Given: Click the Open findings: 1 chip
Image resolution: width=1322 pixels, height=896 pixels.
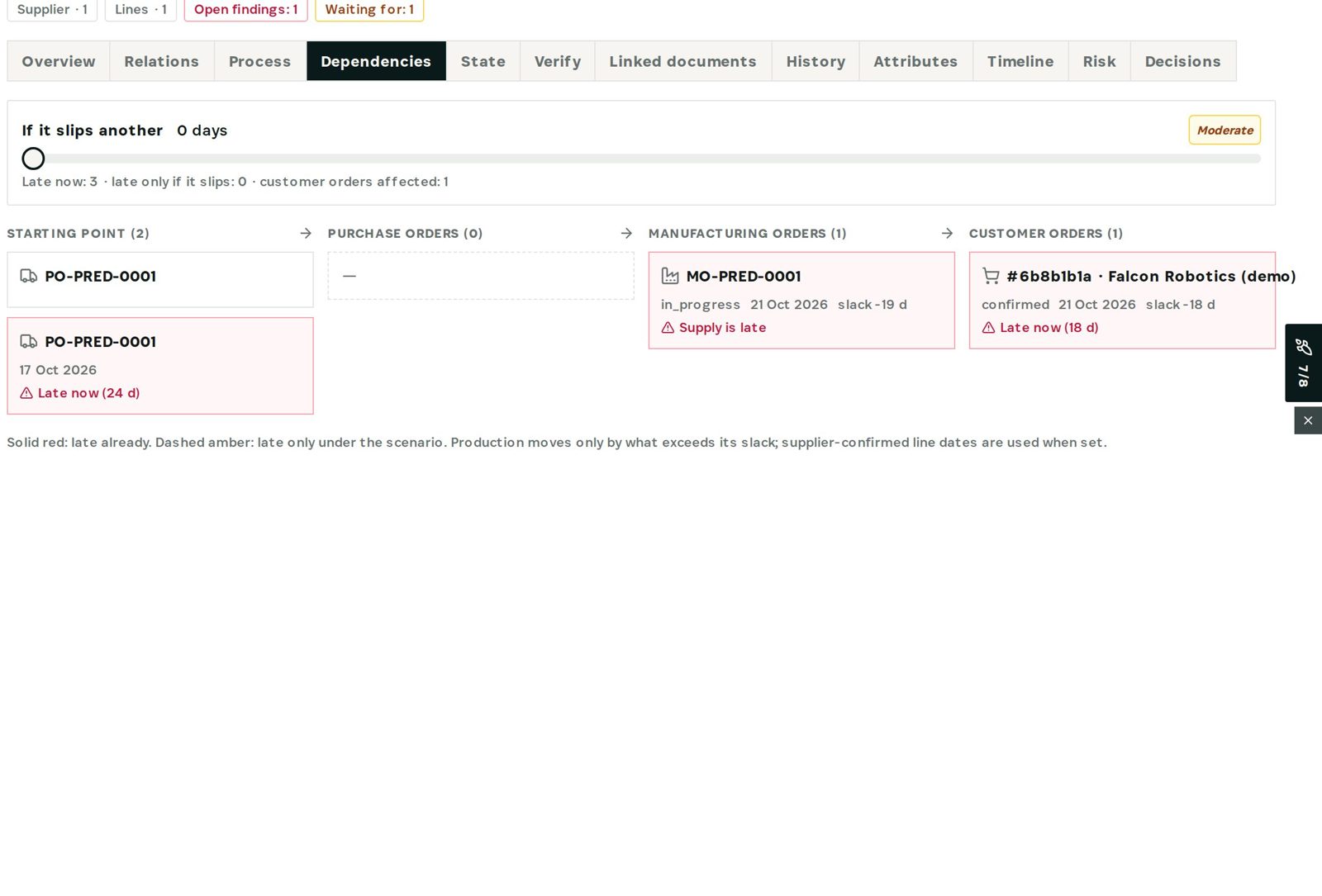Looking at the screenshot, I should (x=246, y=10).
